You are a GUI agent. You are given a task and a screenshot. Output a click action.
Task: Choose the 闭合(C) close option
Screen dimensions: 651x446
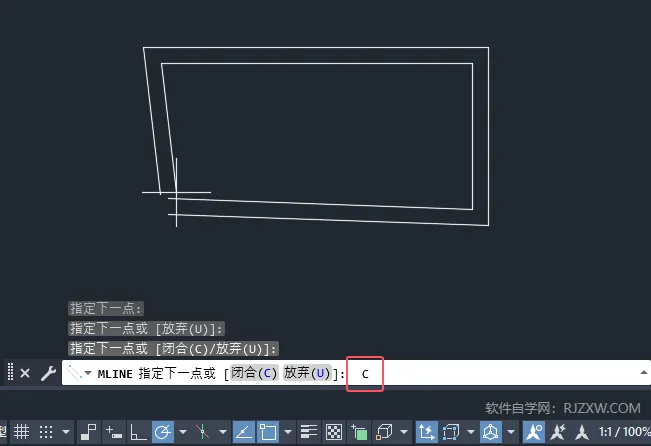254,373
